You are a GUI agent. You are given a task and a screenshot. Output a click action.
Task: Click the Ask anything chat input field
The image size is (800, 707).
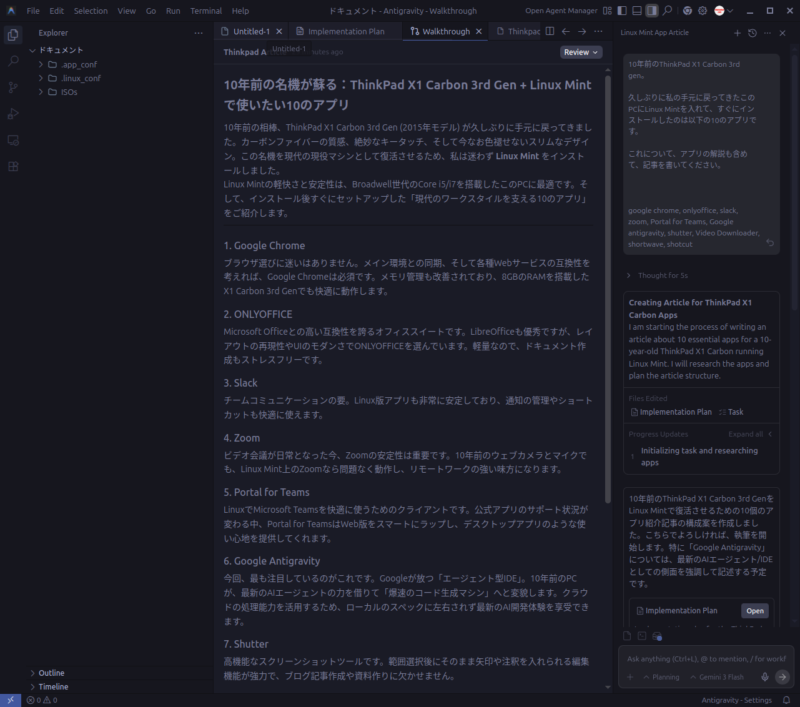click(705, 659)
